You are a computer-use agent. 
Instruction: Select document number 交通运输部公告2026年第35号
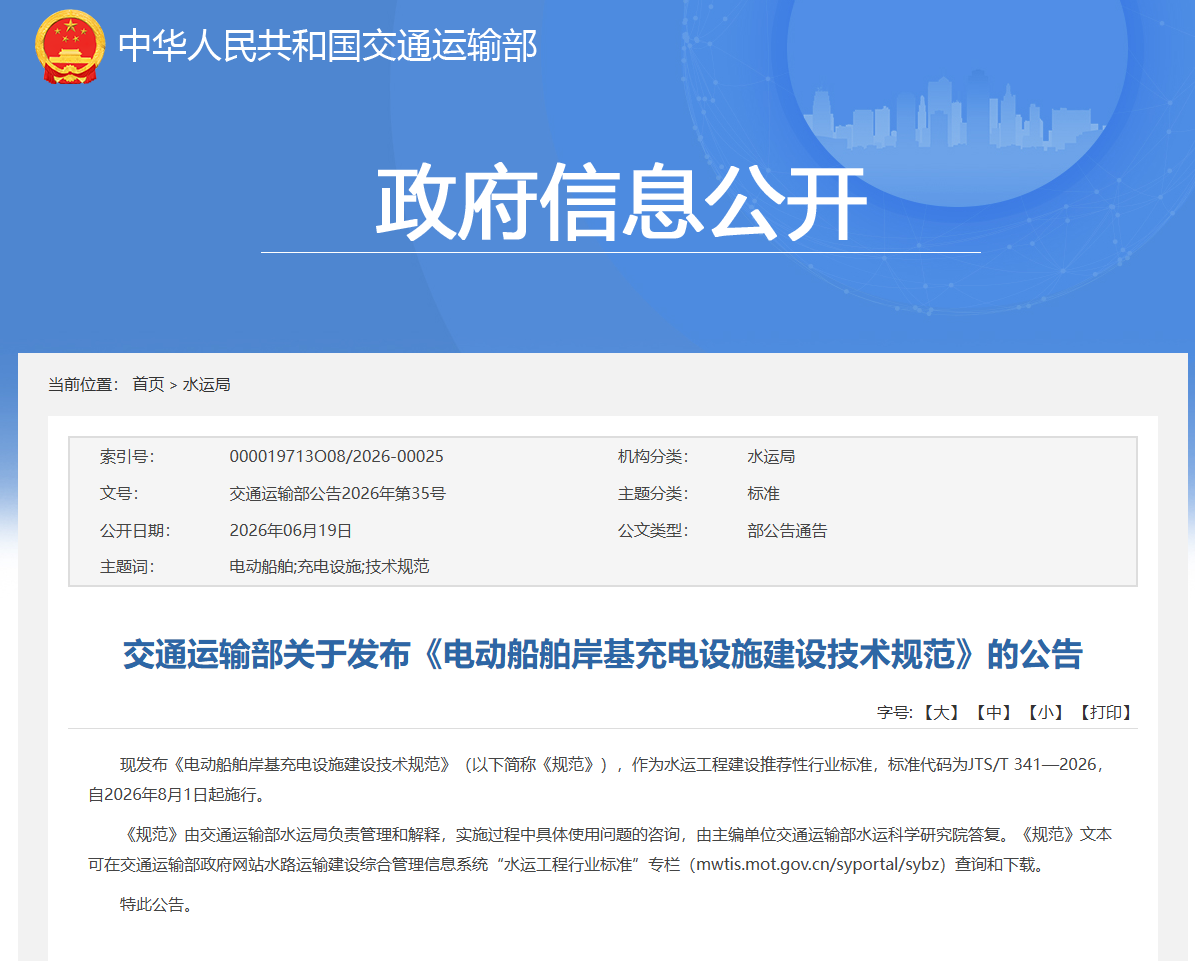(338, 494)
